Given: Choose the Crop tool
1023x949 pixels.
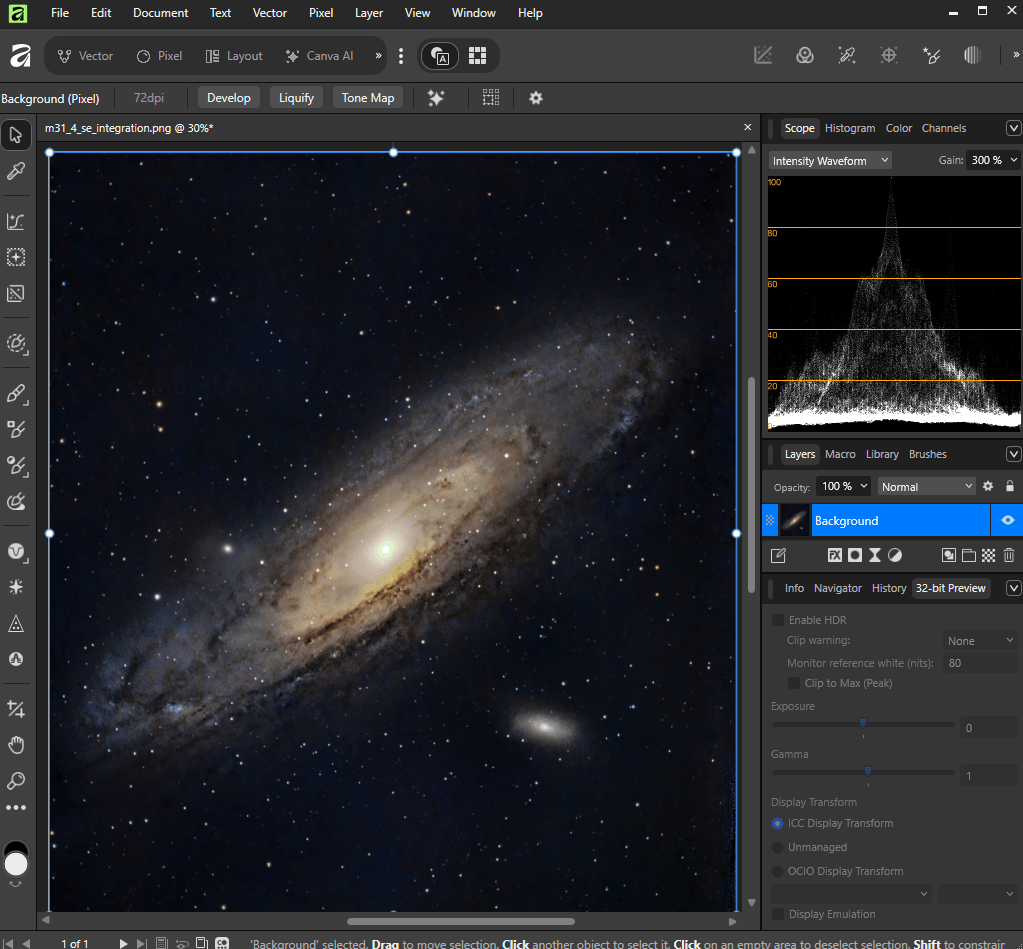Looking at the screenshot, I should [x=16, y=708].
